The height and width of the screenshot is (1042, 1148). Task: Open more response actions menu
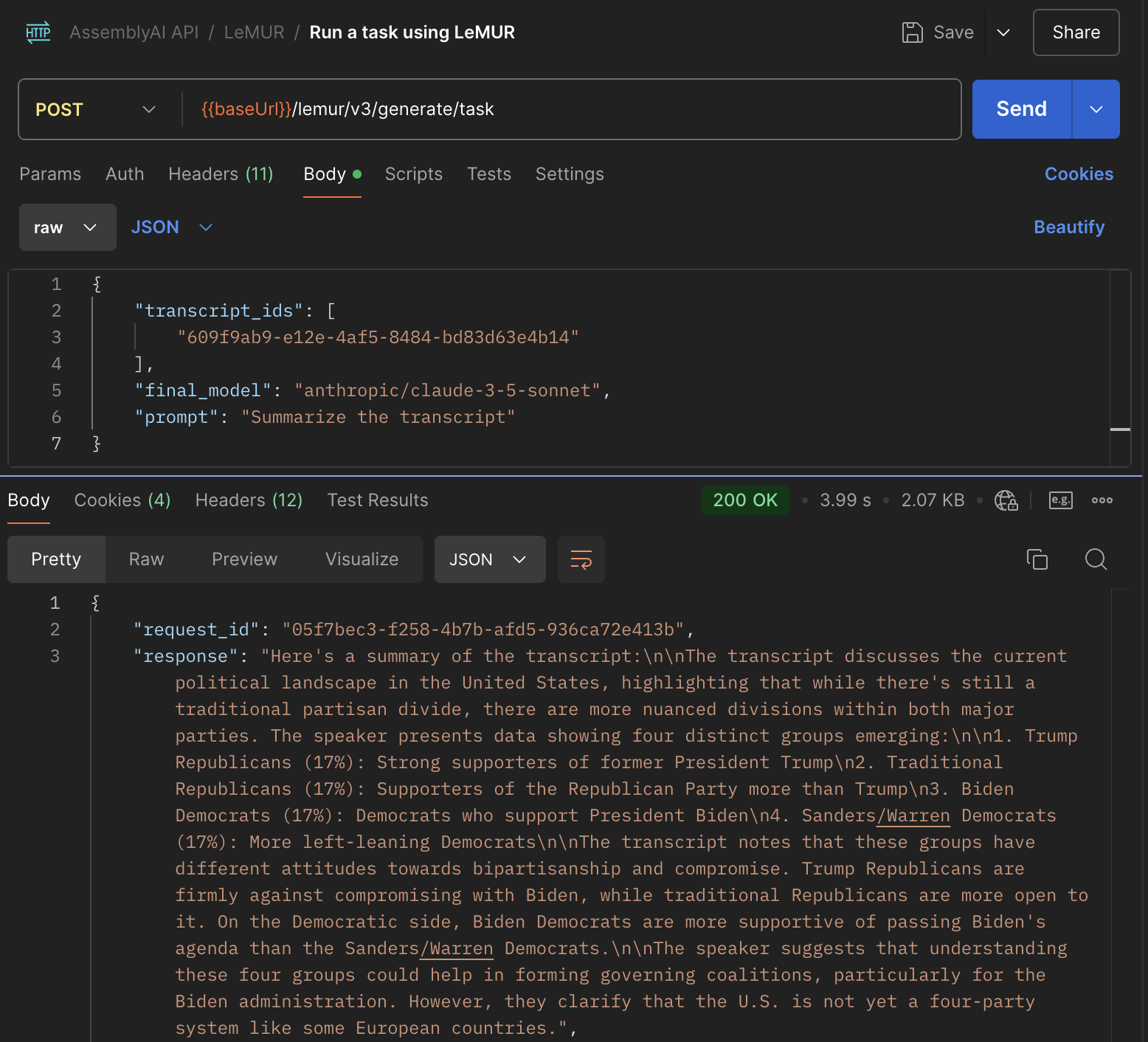[1102, 500]
